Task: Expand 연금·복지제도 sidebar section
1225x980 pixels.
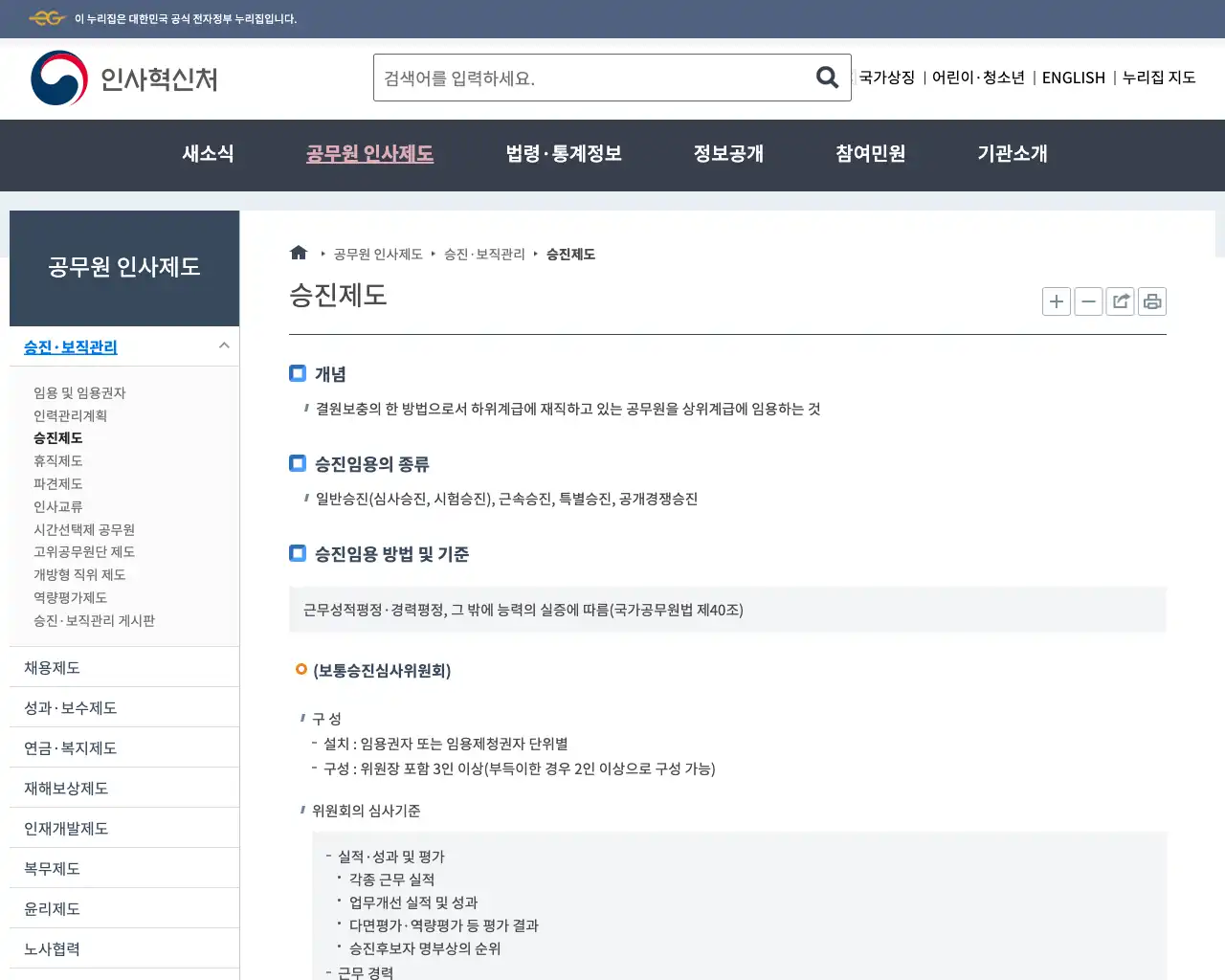Action: coord(124,747)
